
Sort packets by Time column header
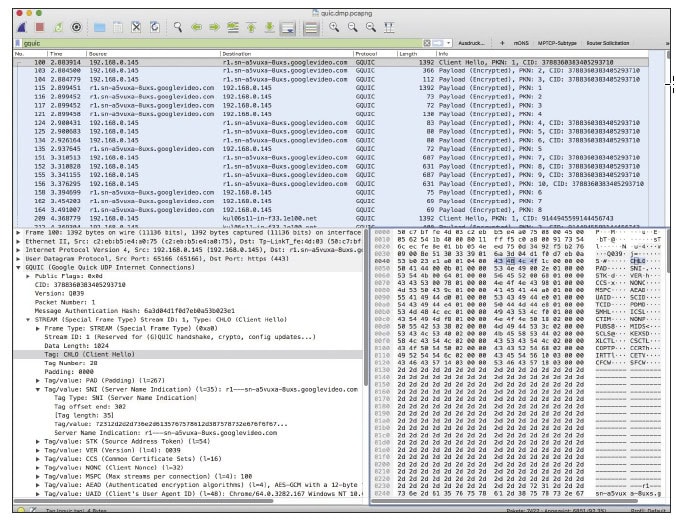(56, 53)
